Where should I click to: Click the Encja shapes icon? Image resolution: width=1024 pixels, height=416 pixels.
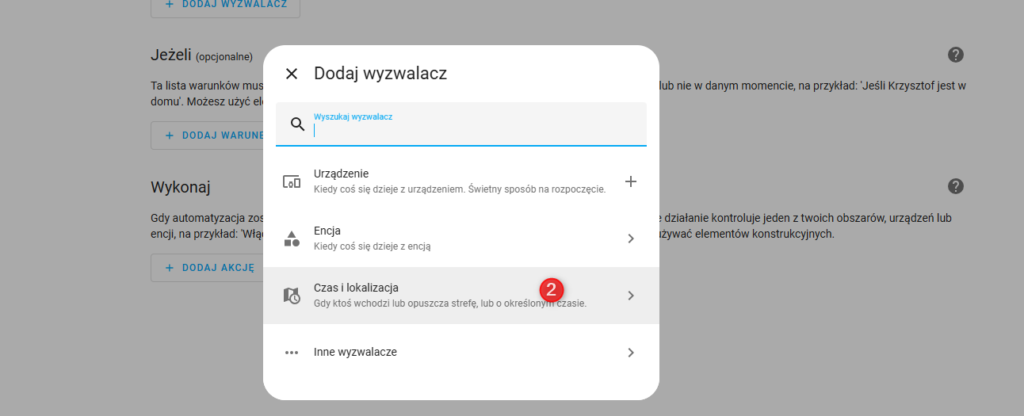pos(292,238)
